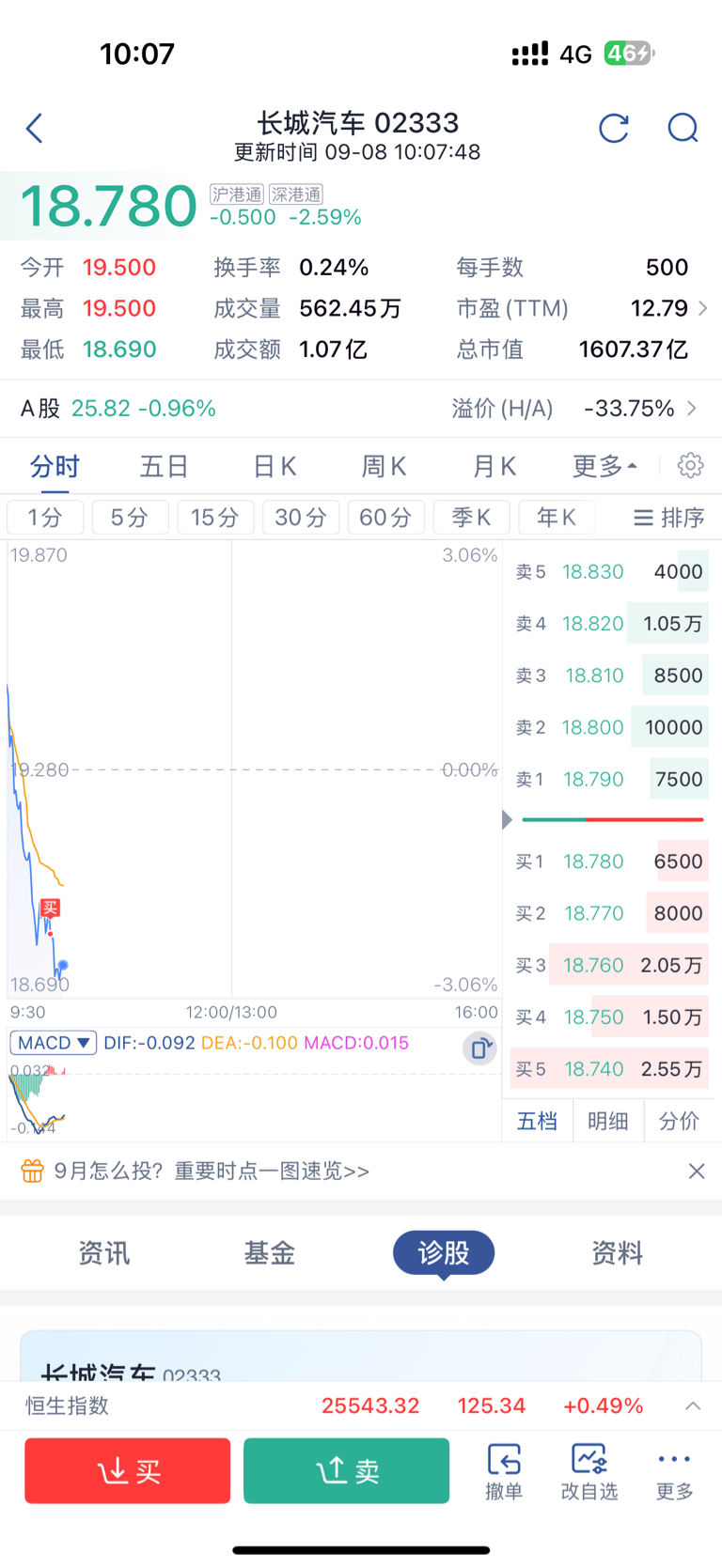The image size is (722, 1568).
Task: Switch to 五档 order book tab
Action: [x=538, y=1121]
